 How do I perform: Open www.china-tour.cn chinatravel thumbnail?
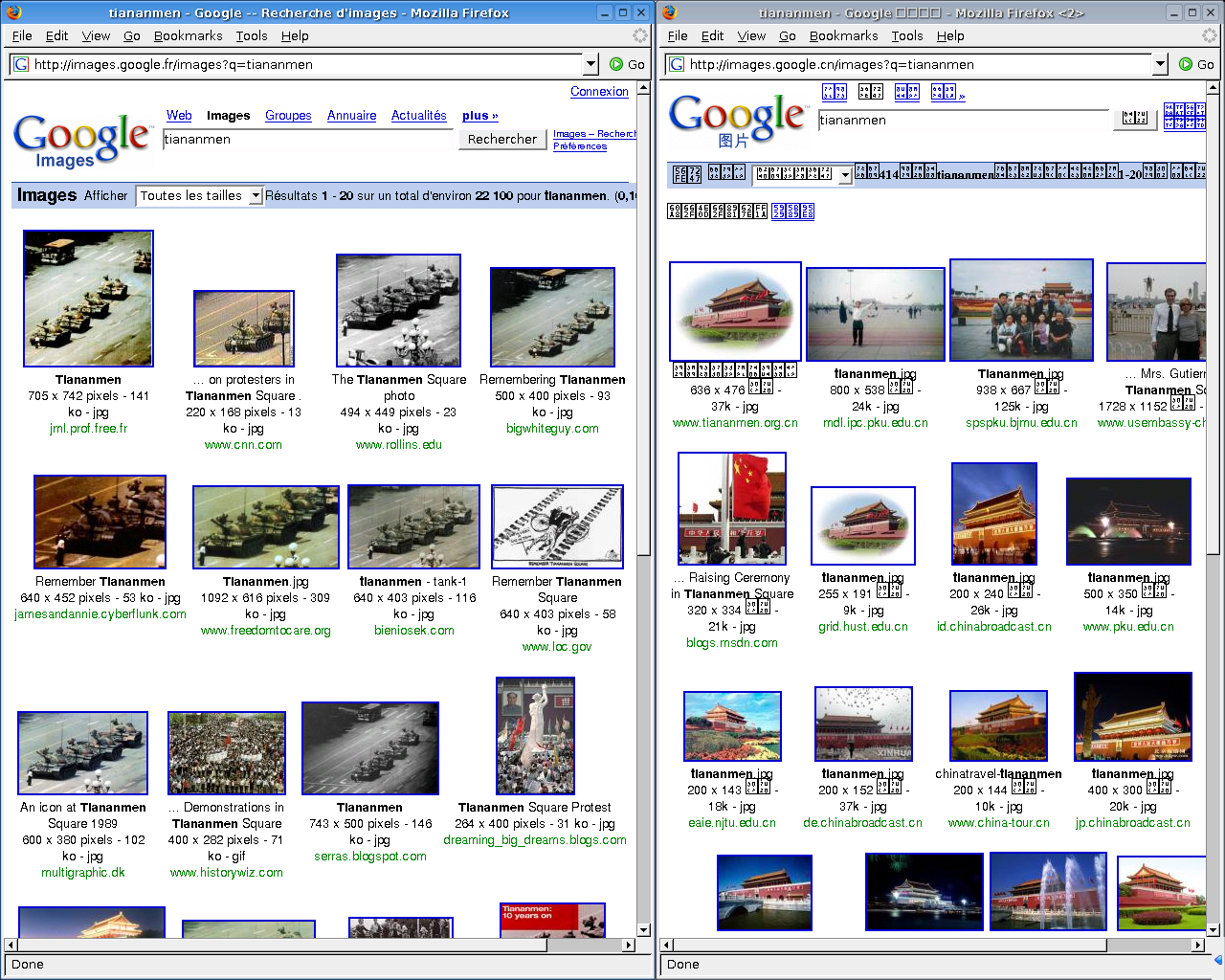click(x=998, y=725)
